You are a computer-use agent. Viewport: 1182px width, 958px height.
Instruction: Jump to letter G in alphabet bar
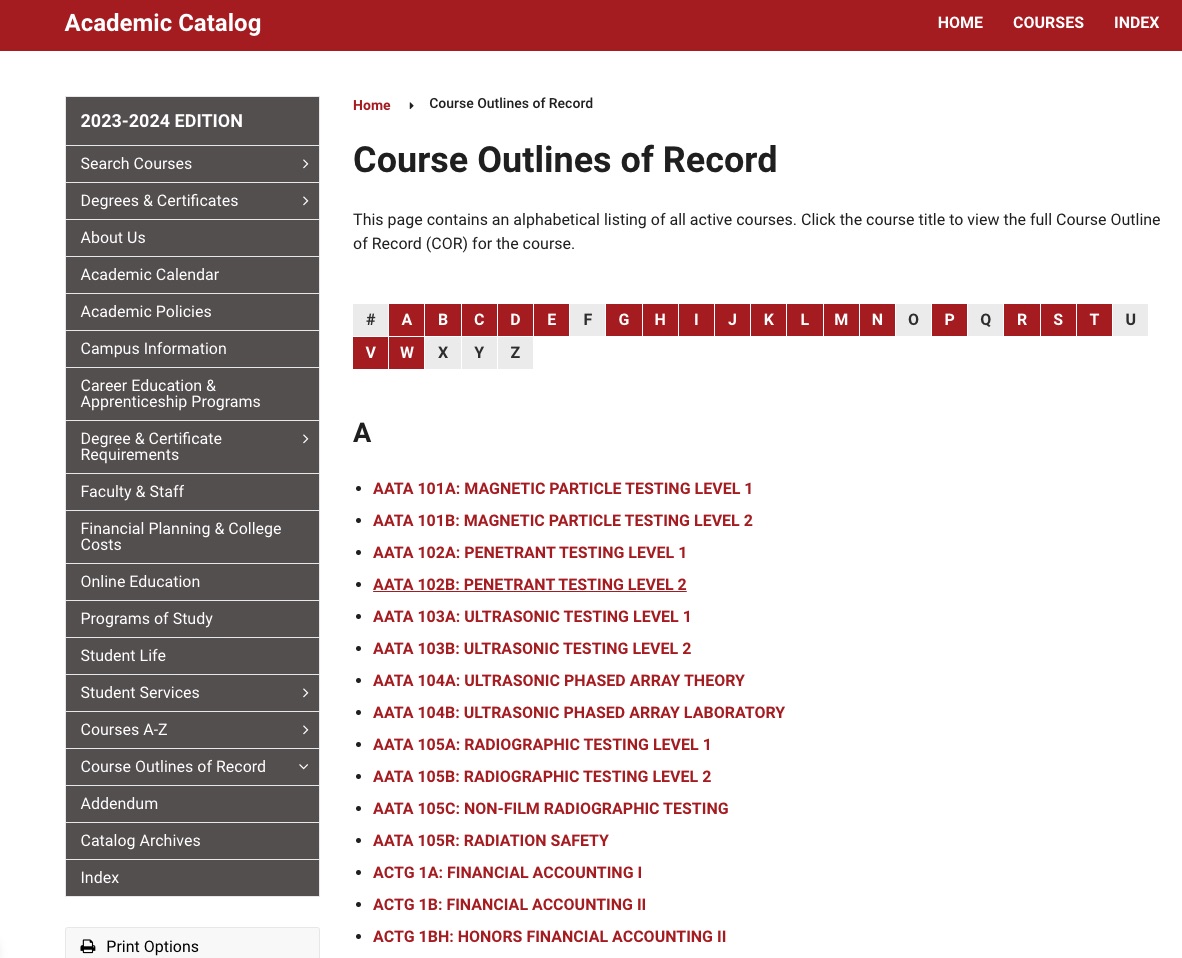tap(624, 320)
